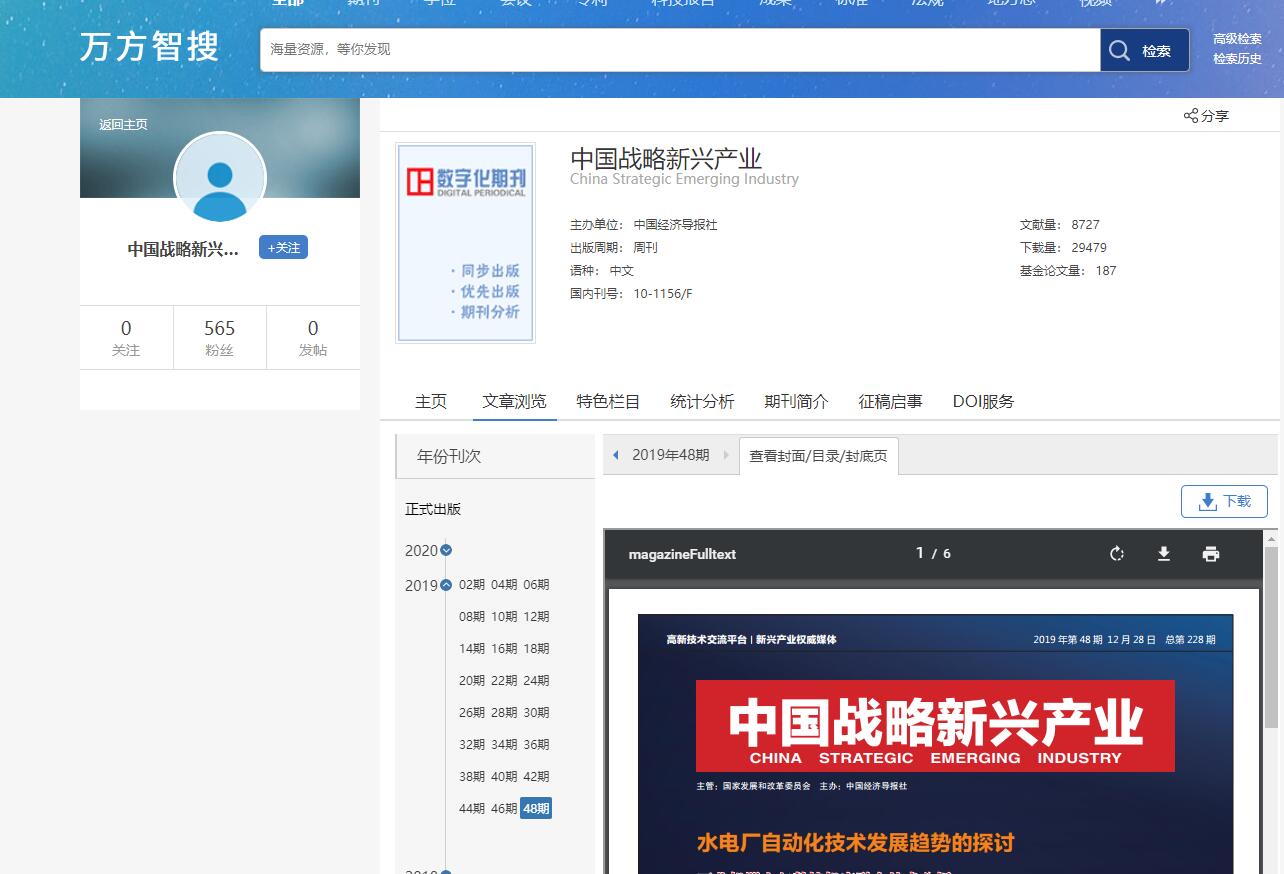Print the magazine PDF
Image resolution: width=1284 pixels, height=874 pixels.
click(1211, 554)
